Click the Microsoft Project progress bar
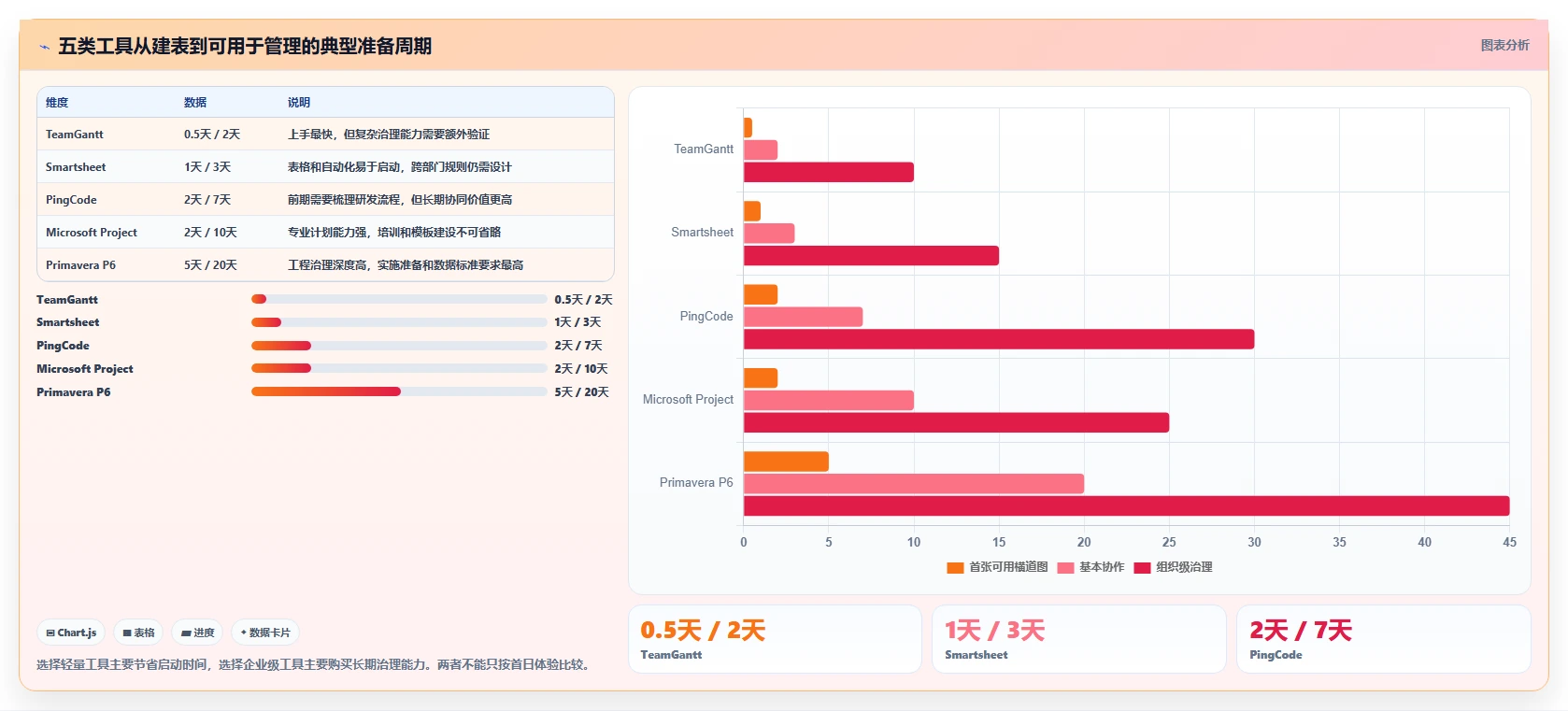This screenshot has width=1568, height=711. click(x=399, y=368)
